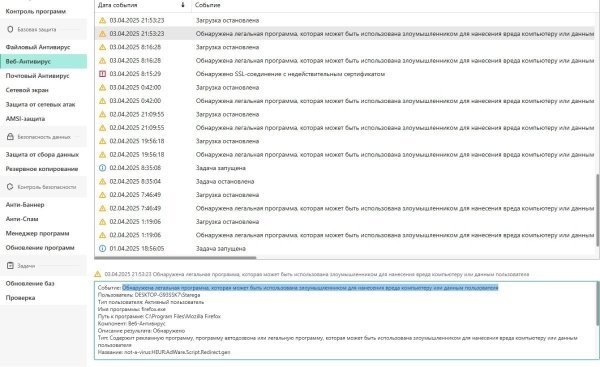Click warning icon of highlighted 21:53:23 'Обнаружена' row
Image resolution: width=600 pixels, height=367 pixels.
pyautogui.click(x=103, y=34)
